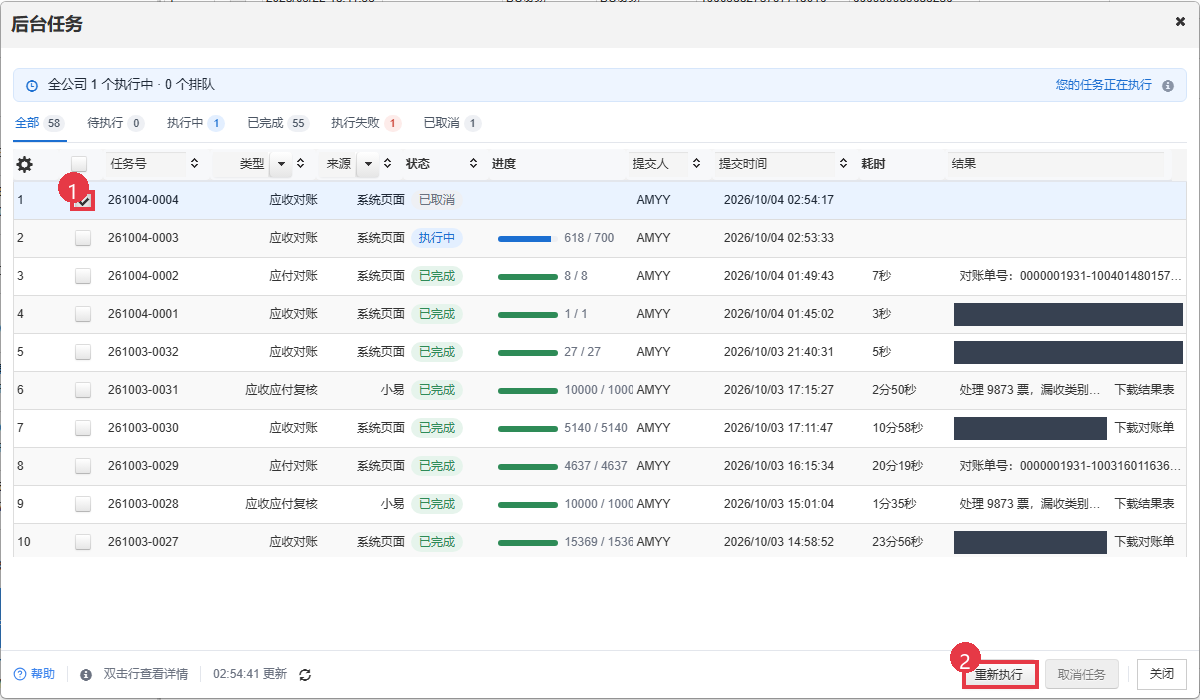The image size is (1200, 700).
Task: Click the 重新执行 button
Action: [x=999, y=675]
